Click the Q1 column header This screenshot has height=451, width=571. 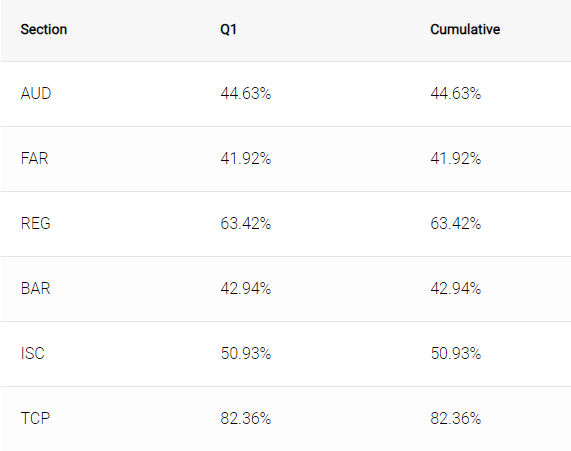tap(228, 30)
